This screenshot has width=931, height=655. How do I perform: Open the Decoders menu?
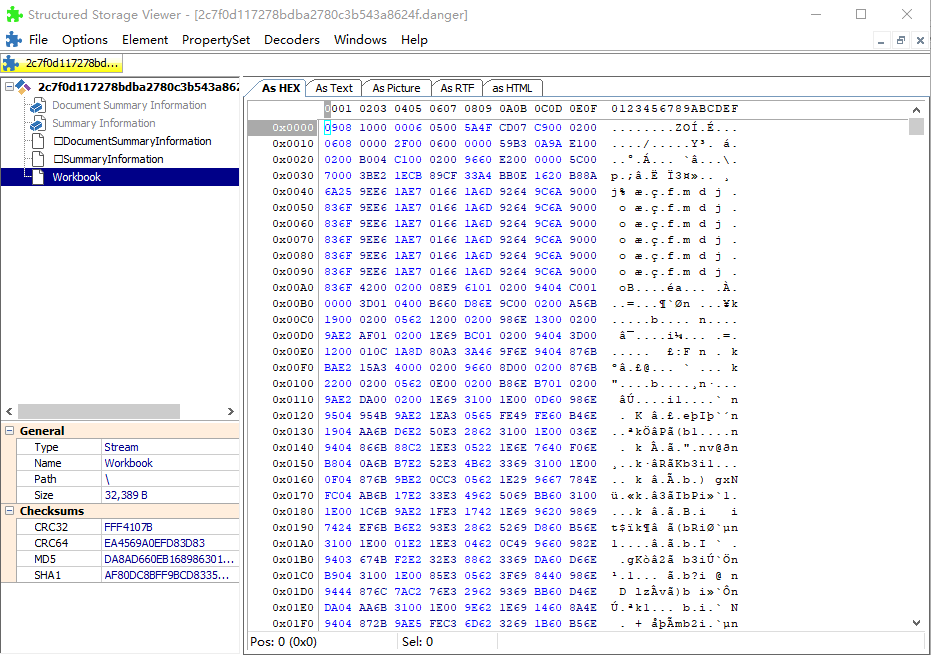pyautogui.click(x=291, y=40)
